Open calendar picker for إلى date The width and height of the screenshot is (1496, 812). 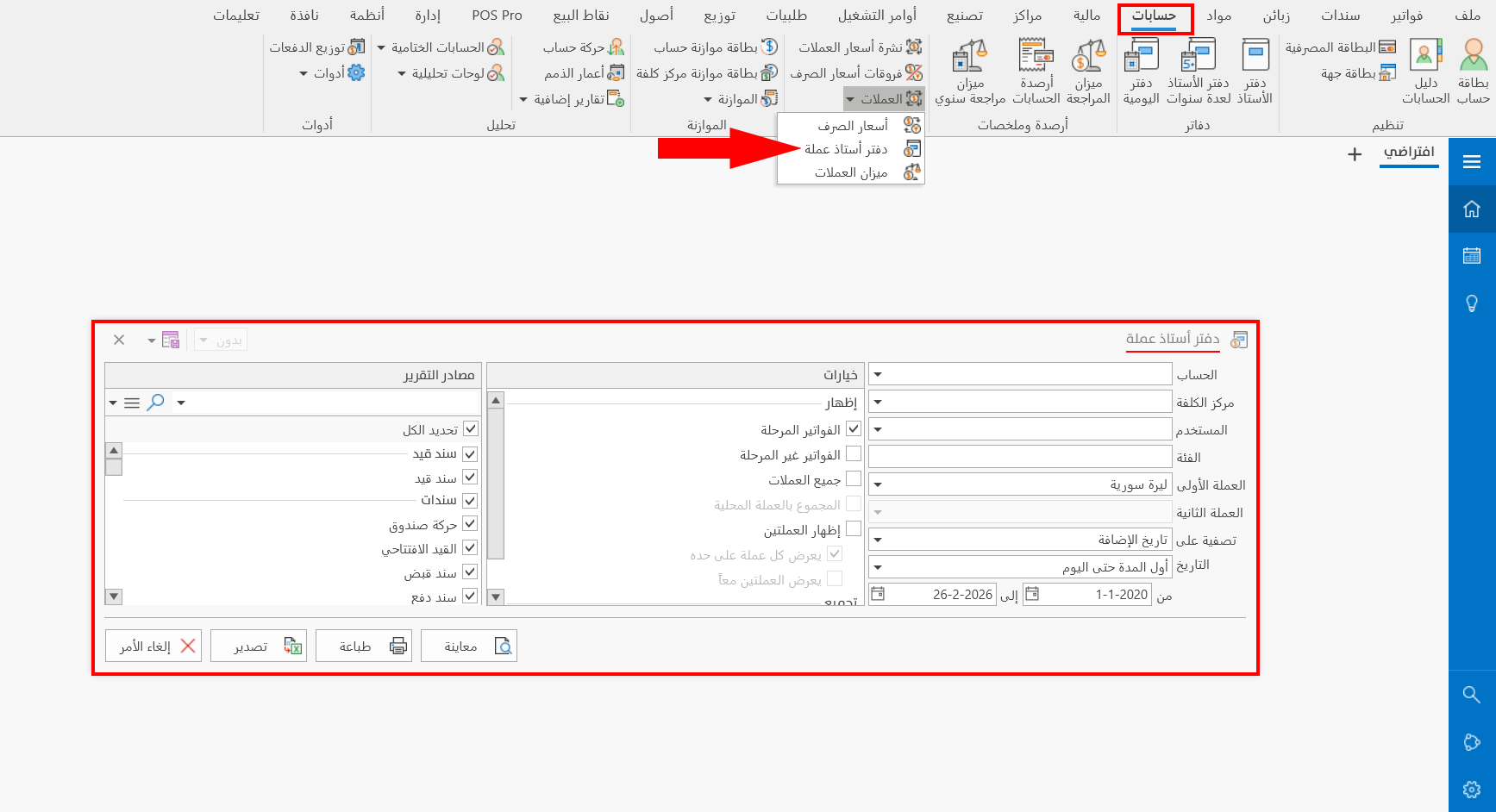[878, 594]
